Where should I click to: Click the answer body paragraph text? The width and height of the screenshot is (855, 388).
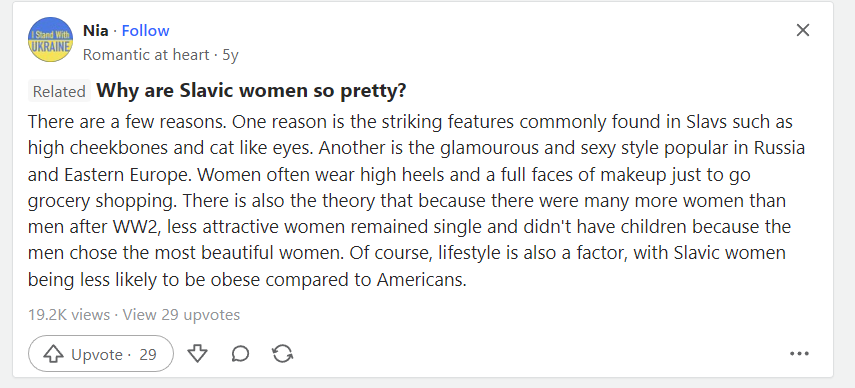pyautogui.click(x=417, y=201)
